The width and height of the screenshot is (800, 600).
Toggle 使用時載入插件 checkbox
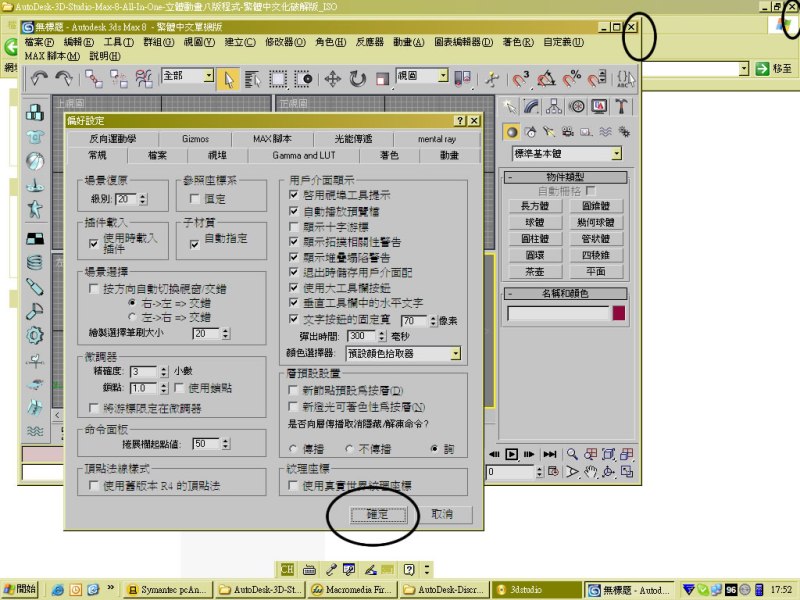pyautogui.click(x=93, y=243)
